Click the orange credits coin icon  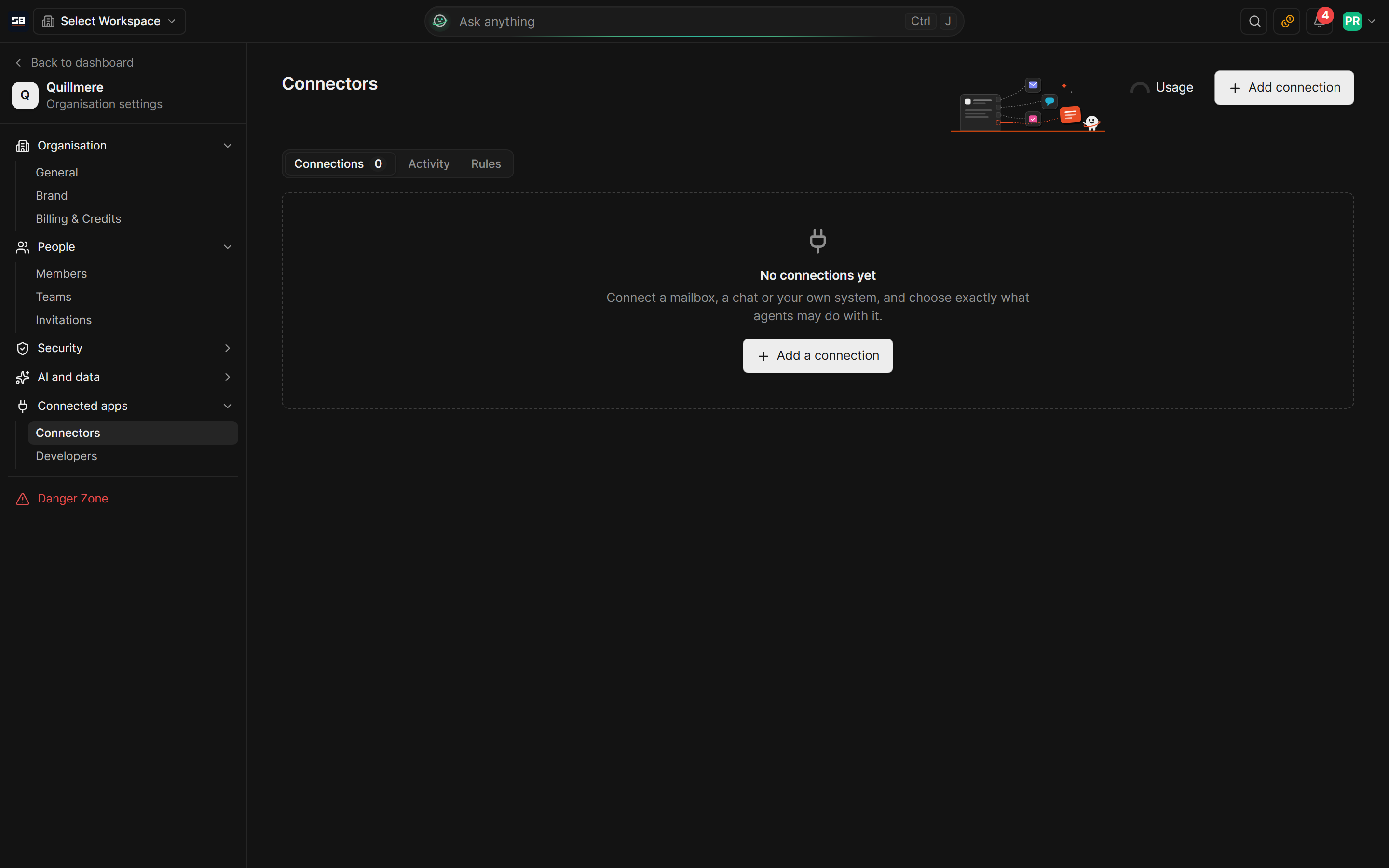point(1287,21)
